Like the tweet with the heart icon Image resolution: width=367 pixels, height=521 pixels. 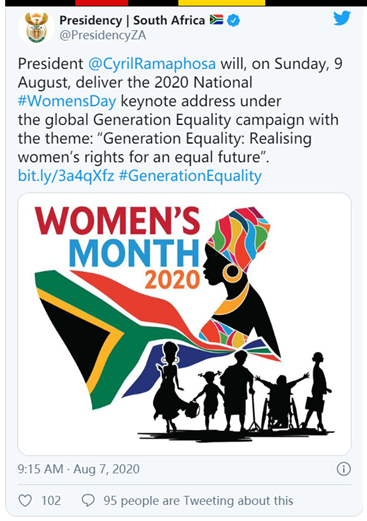(x=25, y=500)
